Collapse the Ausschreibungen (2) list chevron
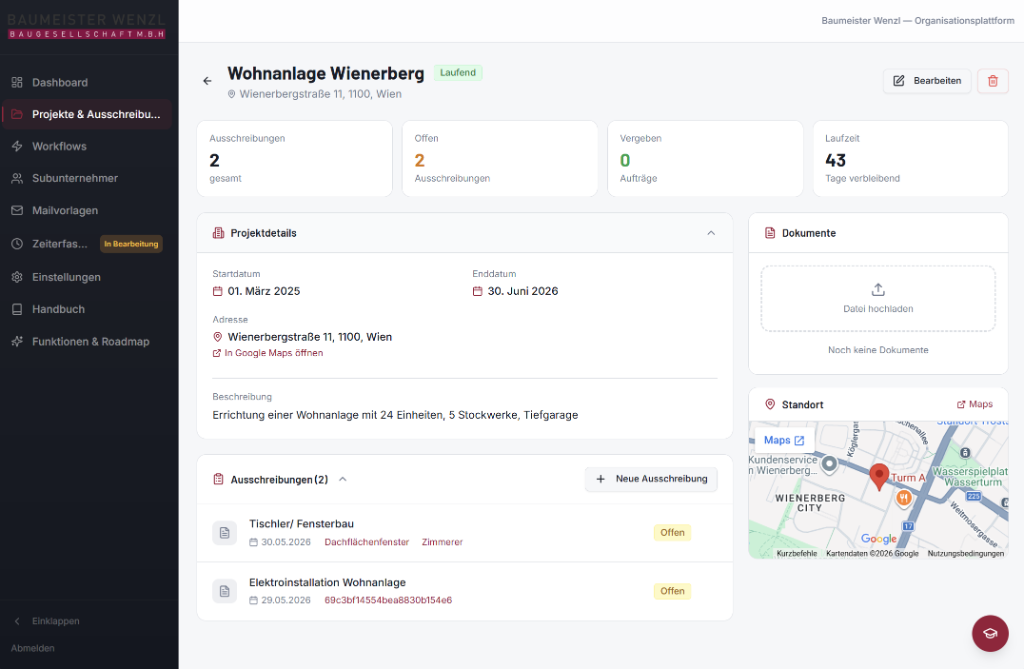 (x=343, y=480)
